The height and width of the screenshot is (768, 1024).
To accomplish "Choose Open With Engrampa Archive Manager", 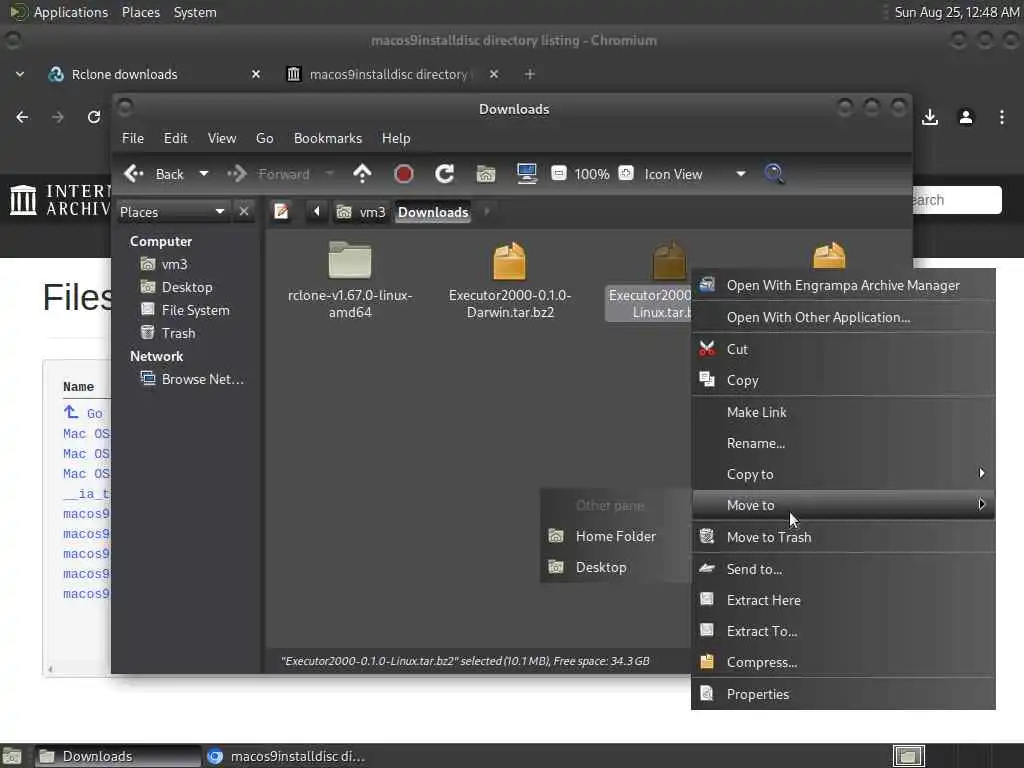I will [x=843, y=285].
